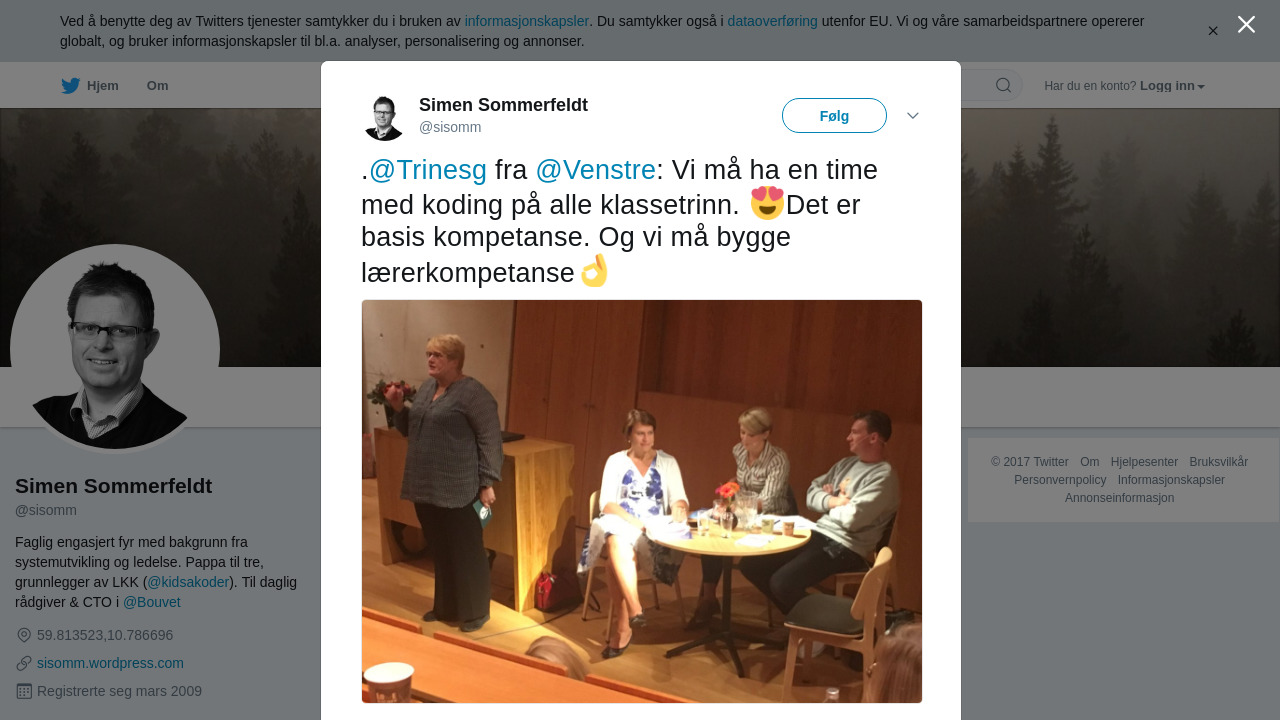
Task: Click the author avatar in tweet header
Action: 384,117
